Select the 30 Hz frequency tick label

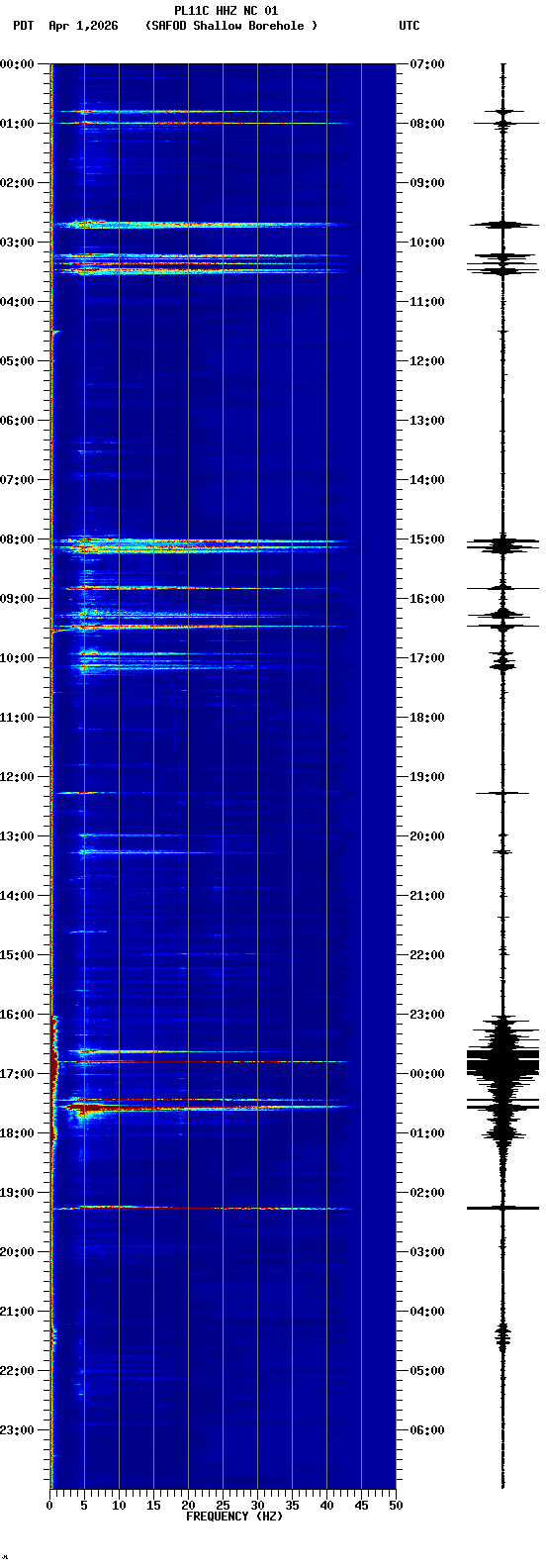tap(257, 1506)
